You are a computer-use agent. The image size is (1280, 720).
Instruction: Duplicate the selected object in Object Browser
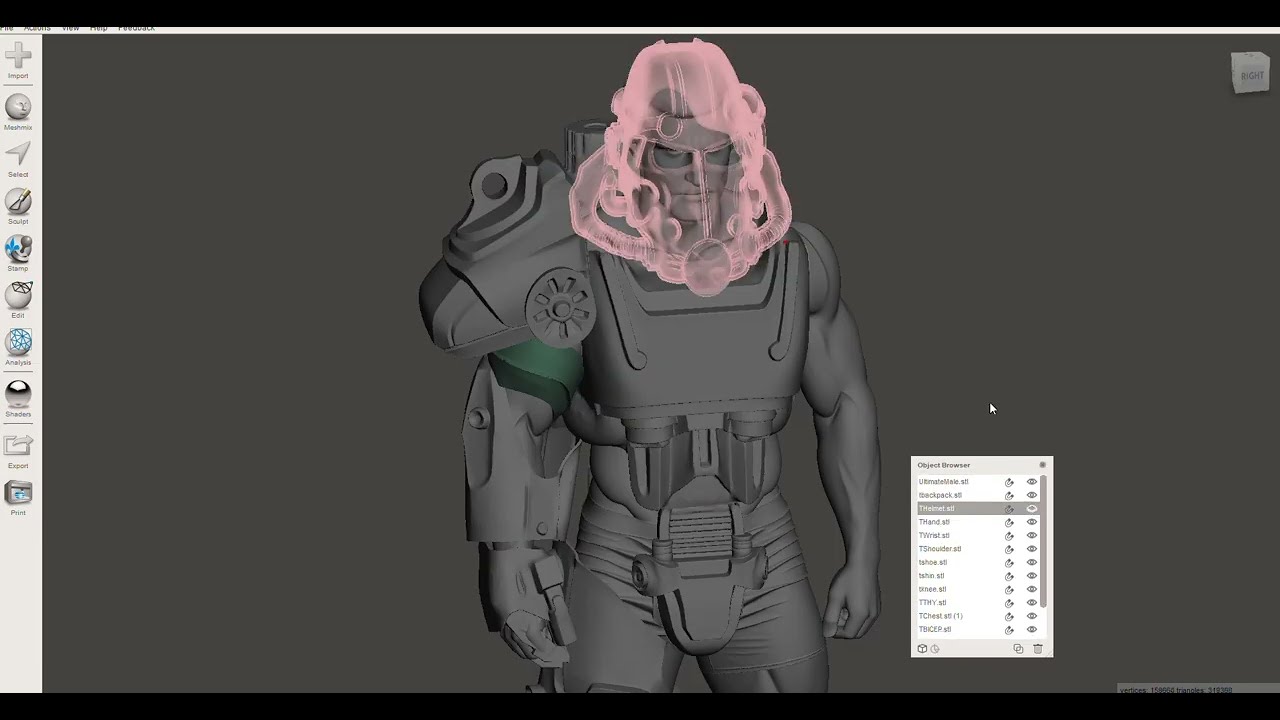[1018, 649]
